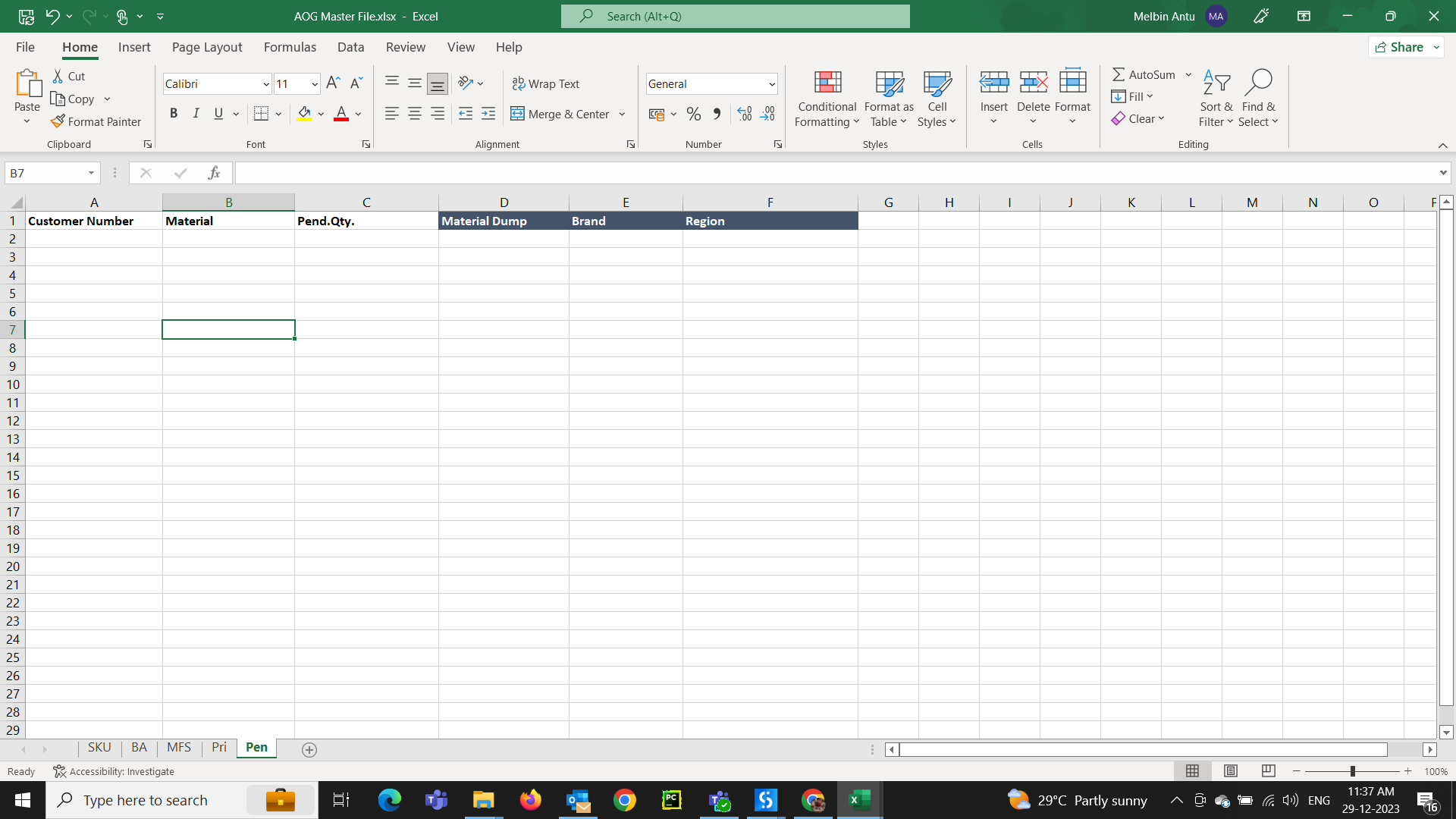The width and height of the screenshot is (1456, 819).
Task: Click the Format Painter brush icon
Action: coord(58,121)
